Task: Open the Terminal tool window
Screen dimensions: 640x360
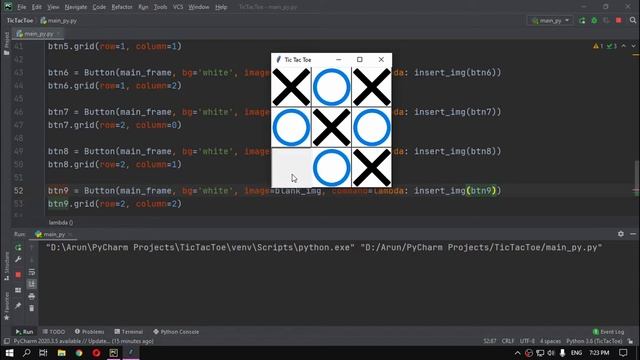Action: point(129,332)
